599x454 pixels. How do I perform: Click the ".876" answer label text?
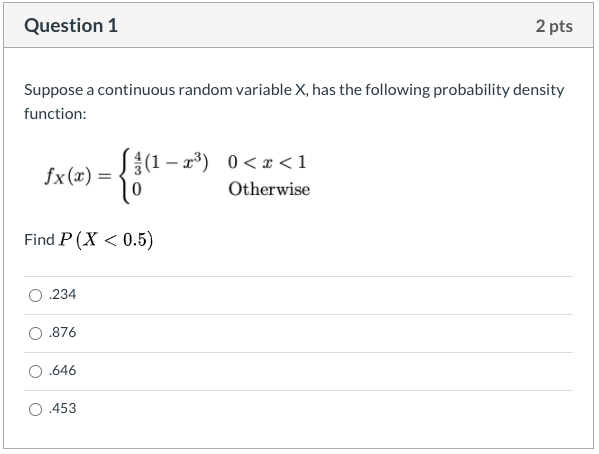(x=63, y=332)
